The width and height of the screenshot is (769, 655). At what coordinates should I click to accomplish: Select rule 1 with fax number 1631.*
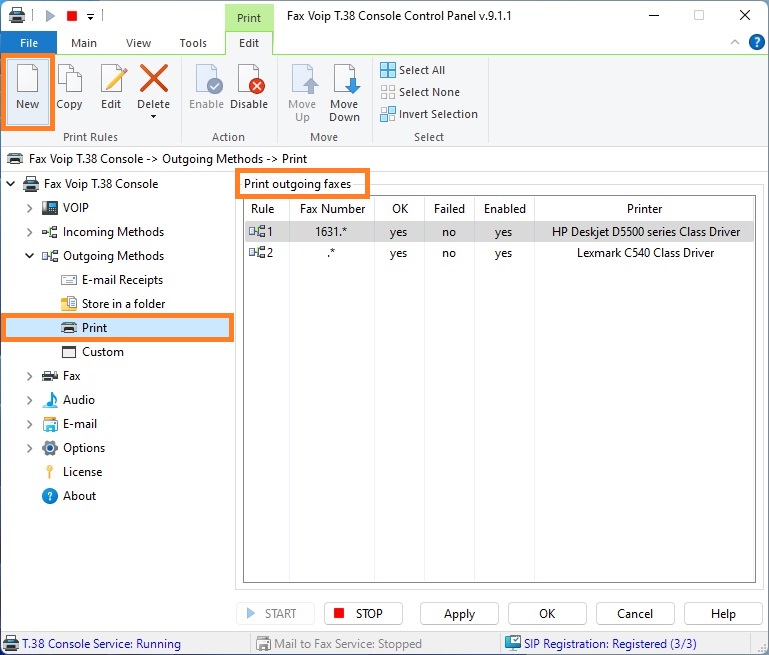tap(499, 231)
